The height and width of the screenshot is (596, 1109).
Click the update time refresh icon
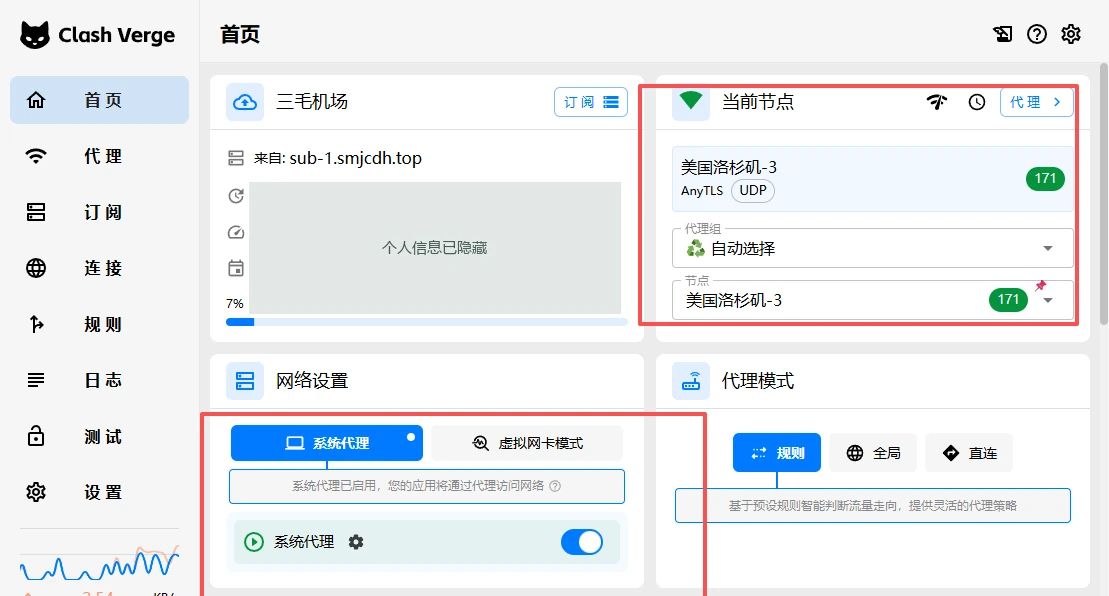point(236,196)
